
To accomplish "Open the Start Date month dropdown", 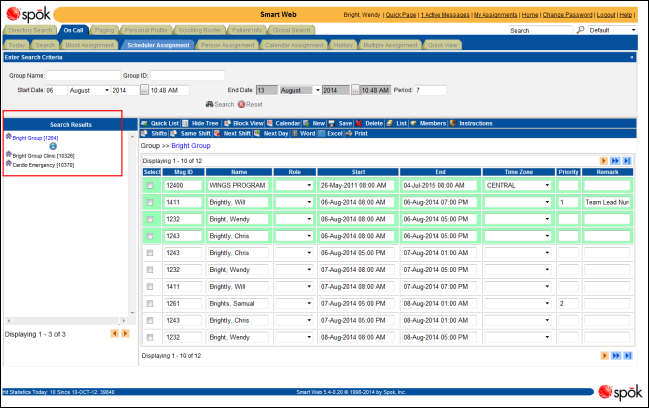I will [x=89, y=90].
